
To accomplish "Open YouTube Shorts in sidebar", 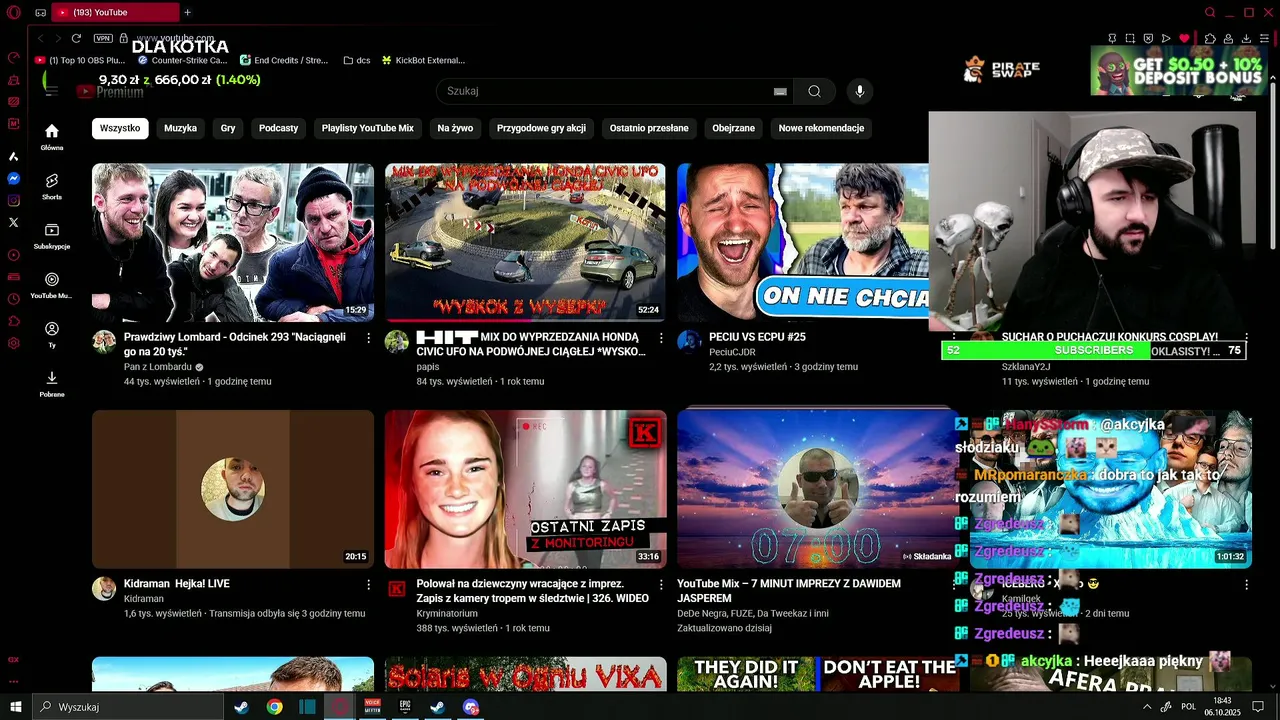I will click(52, 186).
